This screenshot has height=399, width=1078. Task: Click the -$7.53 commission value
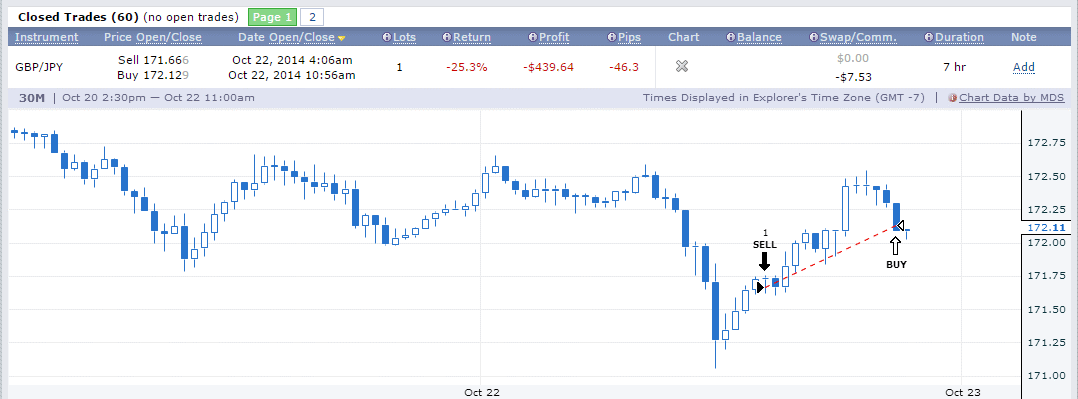click(x=852, y=76)
